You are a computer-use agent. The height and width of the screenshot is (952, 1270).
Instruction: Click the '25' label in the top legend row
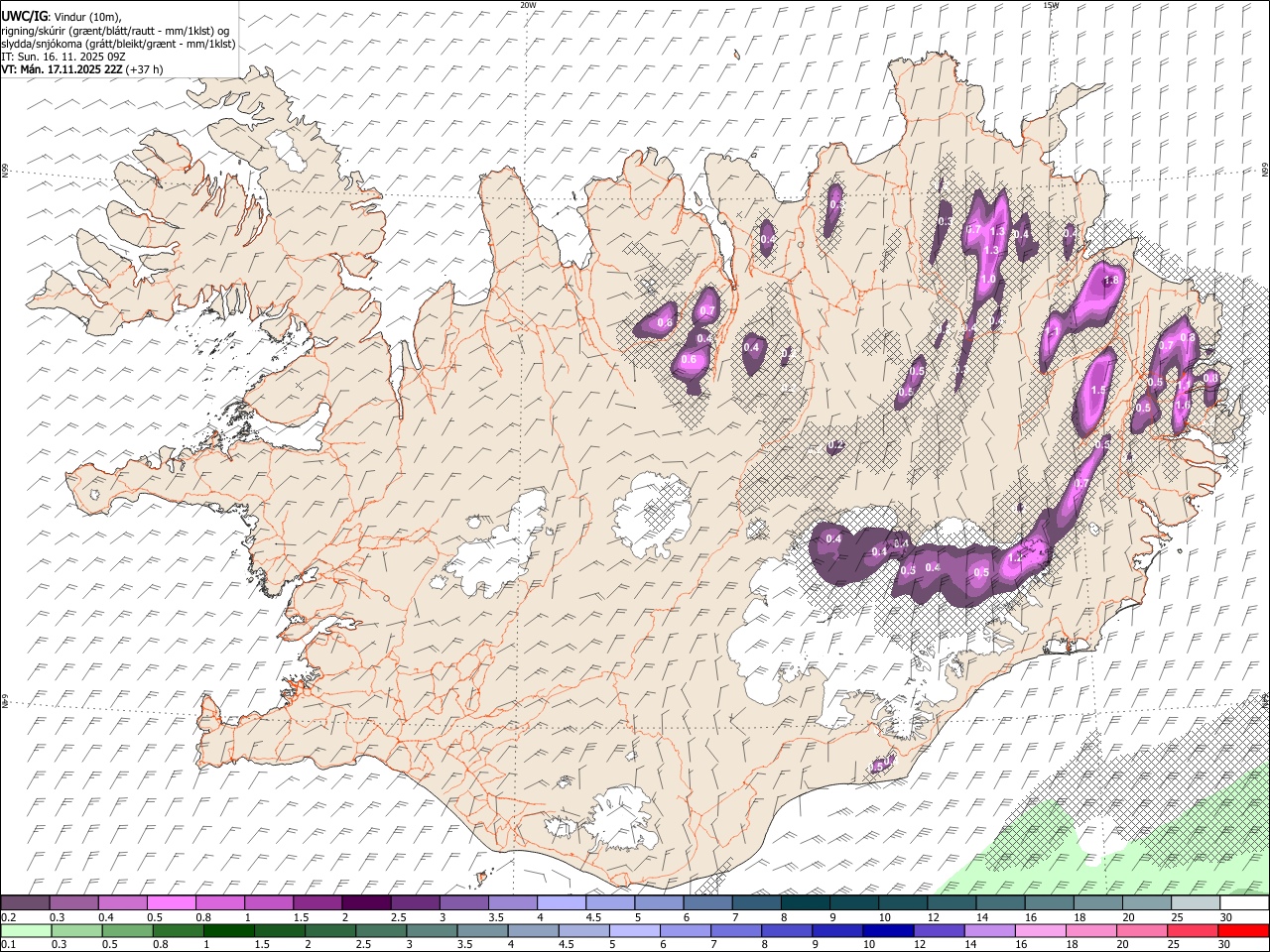click(x=1177, y=917)
